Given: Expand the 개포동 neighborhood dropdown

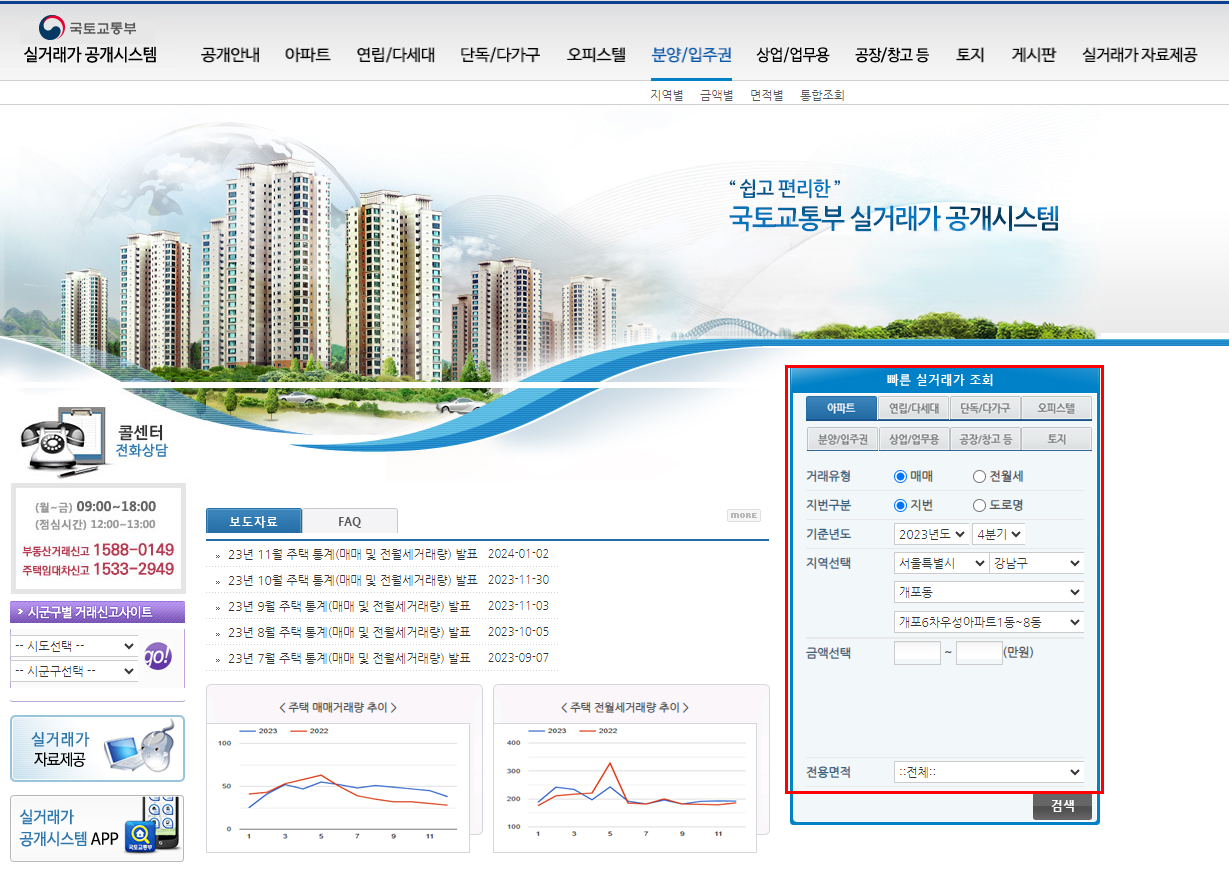Looking at the screenshot, I should pos(988,591).
